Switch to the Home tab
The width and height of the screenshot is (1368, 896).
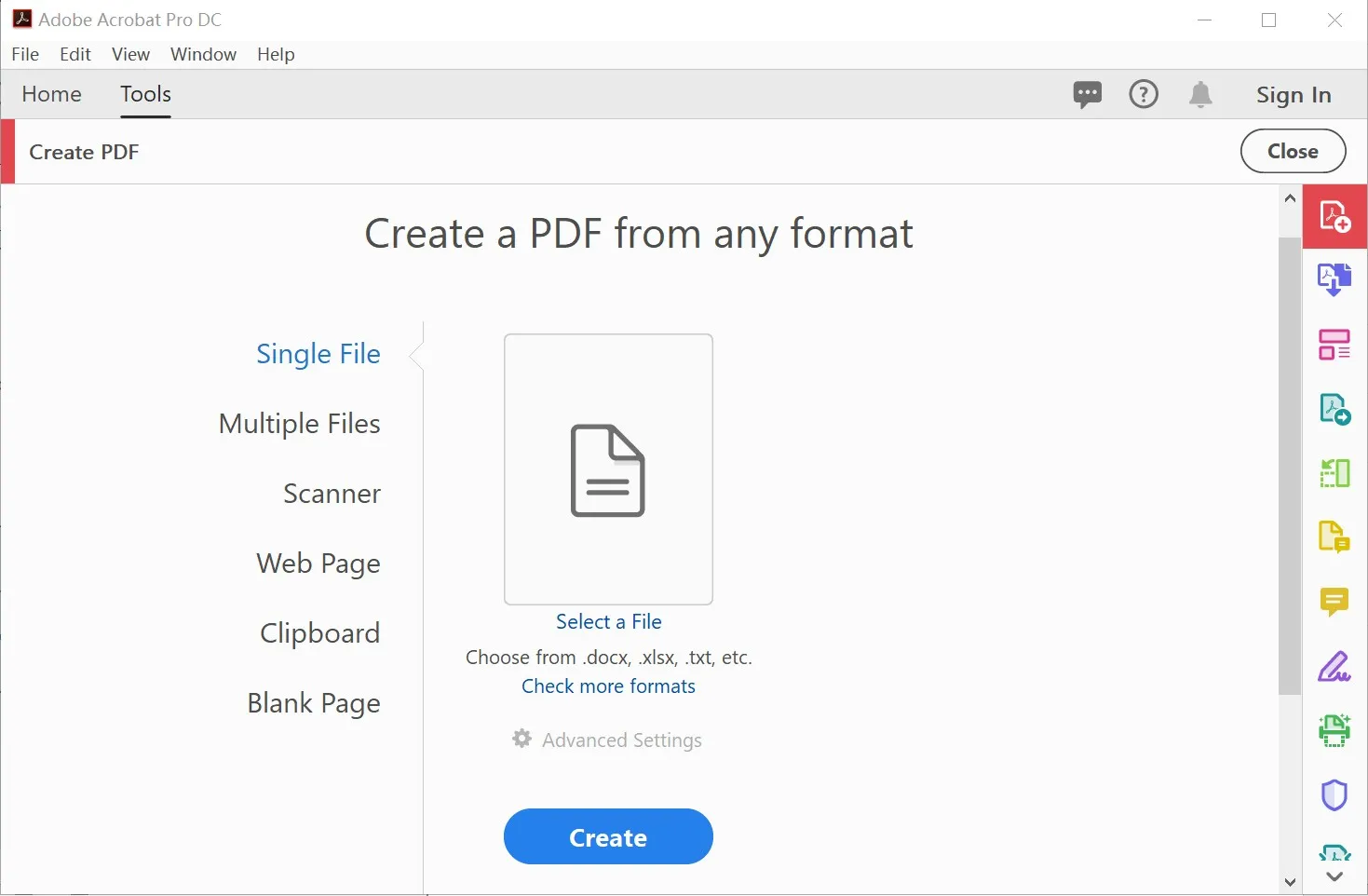tap(51, 94)
